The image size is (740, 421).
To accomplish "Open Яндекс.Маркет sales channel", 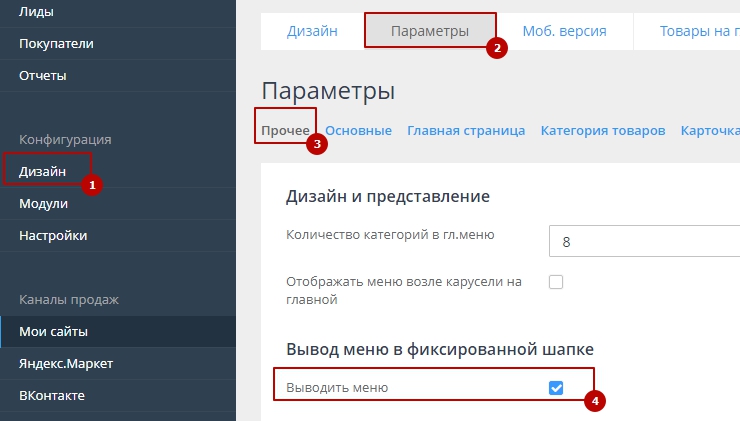I will pyautogui.click(x=65, y=363).
